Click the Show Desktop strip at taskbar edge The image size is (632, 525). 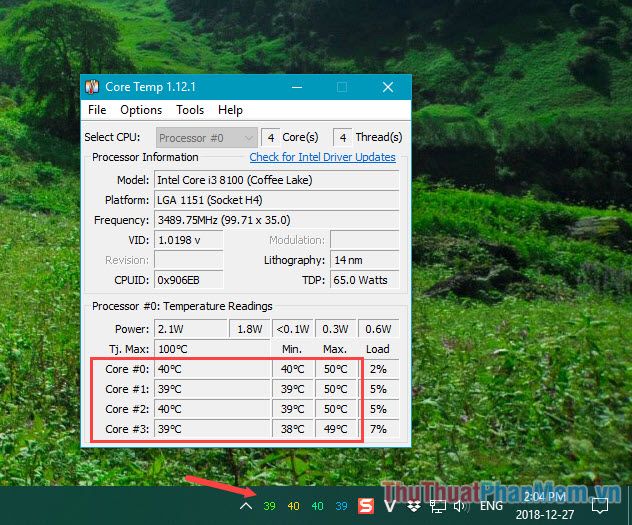coord(630,506)
